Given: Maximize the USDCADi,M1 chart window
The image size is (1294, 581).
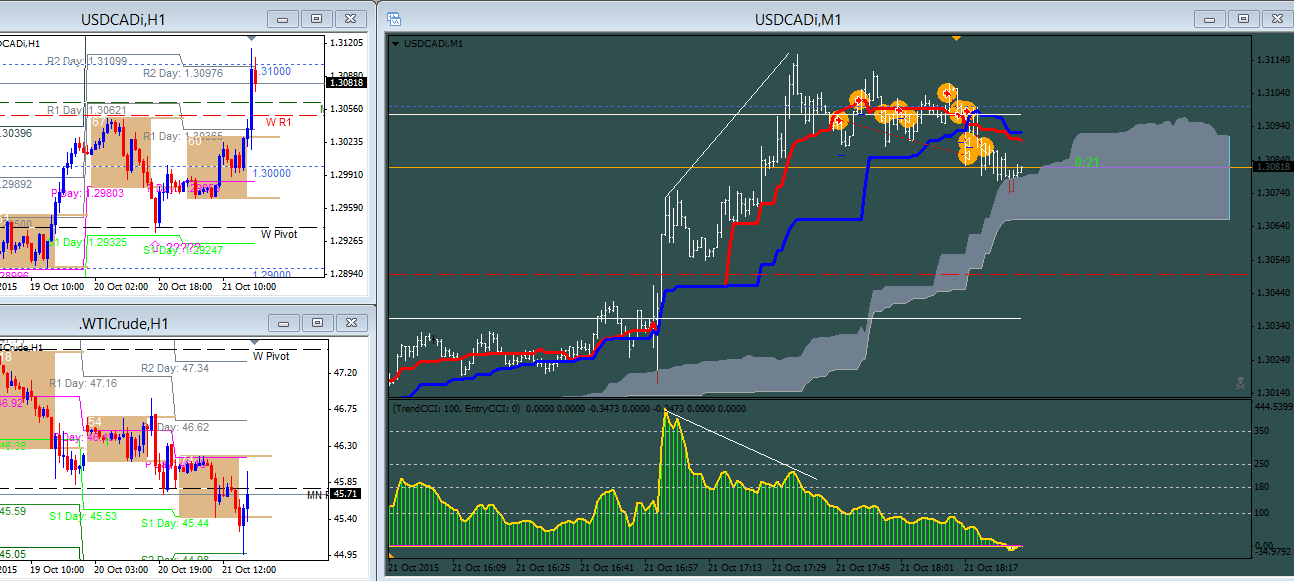Looking at the screenshot, I should (1244, 18).
